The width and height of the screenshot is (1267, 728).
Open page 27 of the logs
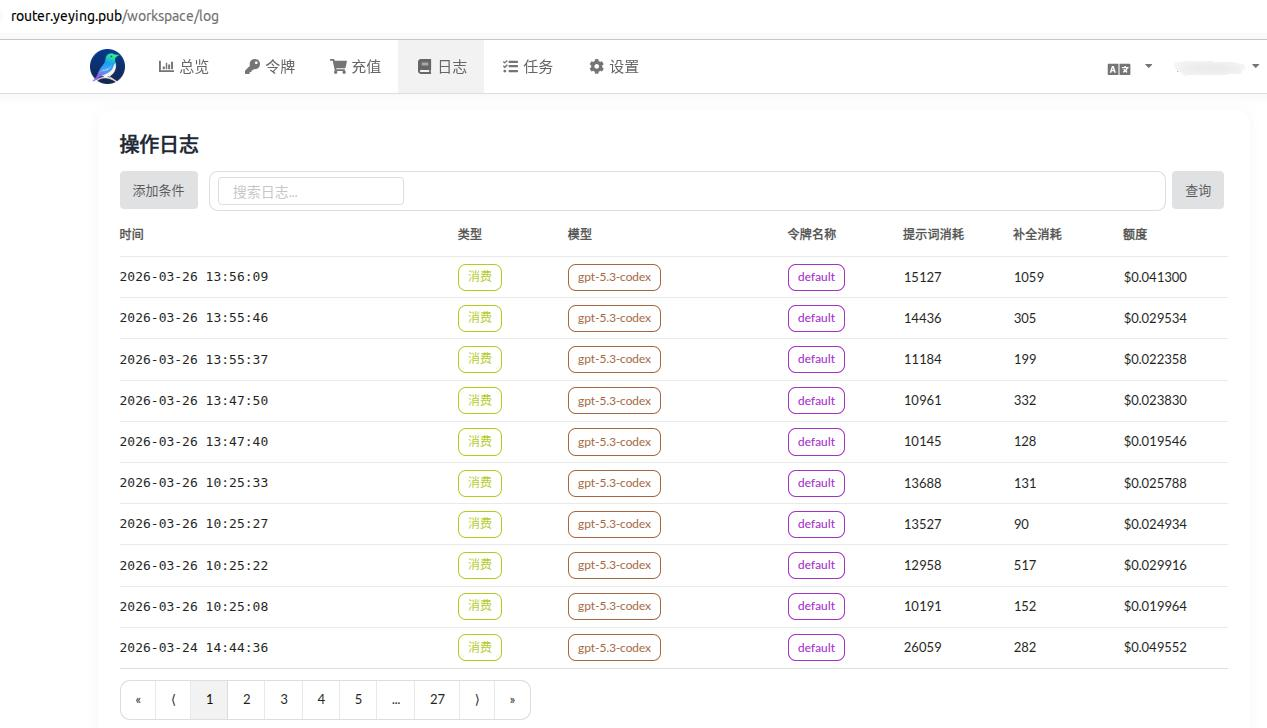(437, 700)
